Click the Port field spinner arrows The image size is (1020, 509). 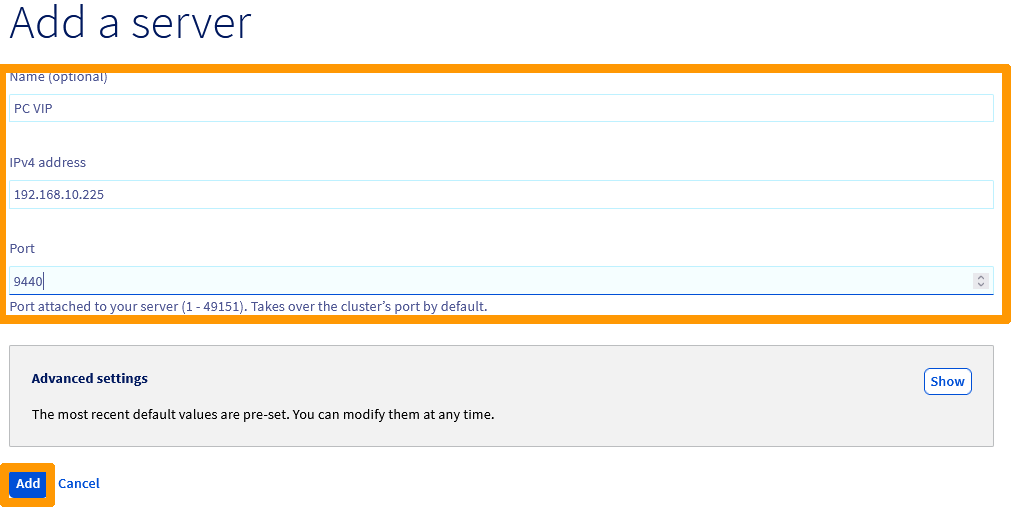point(980,281)
